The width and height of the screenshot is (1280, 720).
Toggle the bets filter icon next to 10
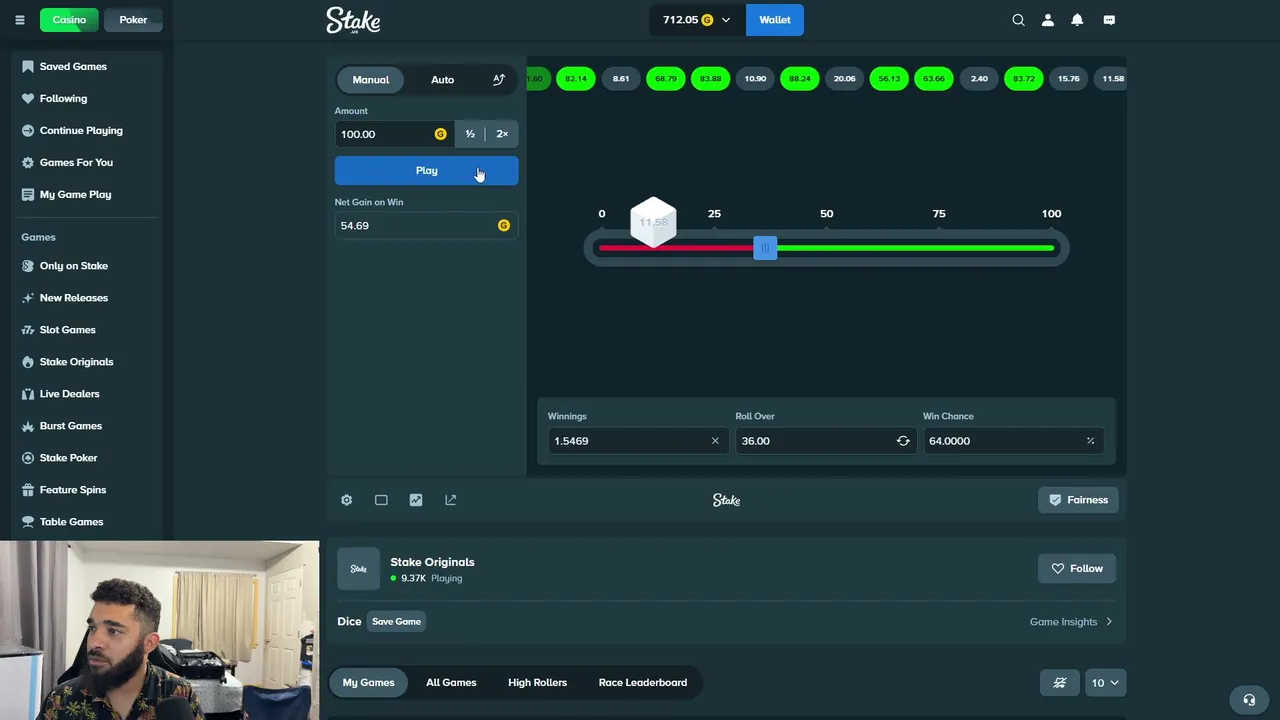[x=1060, y=683]
